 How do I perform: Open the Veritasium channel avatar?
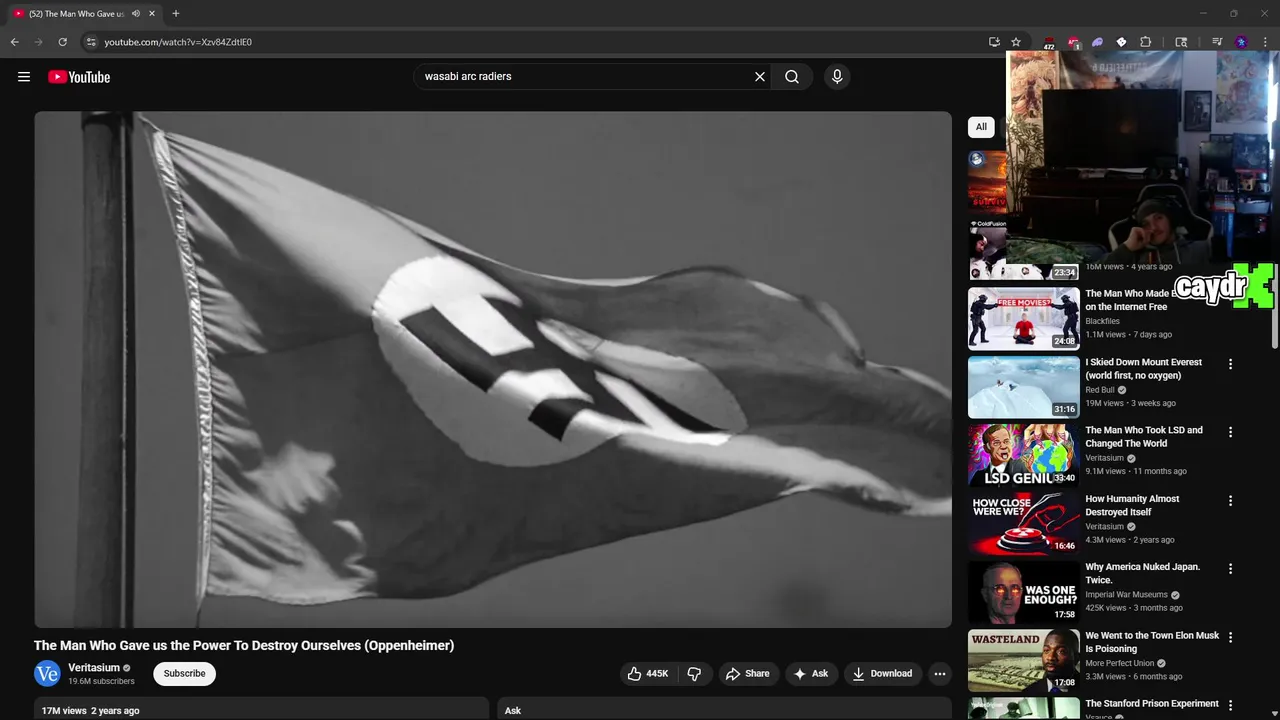(x=47, y=674)
